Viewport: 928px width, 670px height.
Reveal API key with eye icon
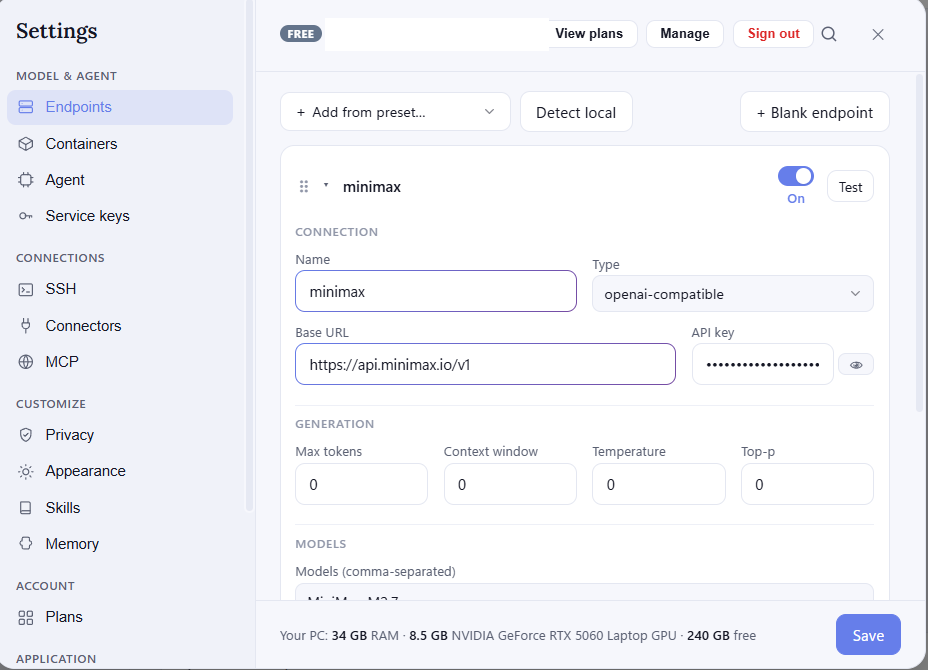[x=856, y=365]
